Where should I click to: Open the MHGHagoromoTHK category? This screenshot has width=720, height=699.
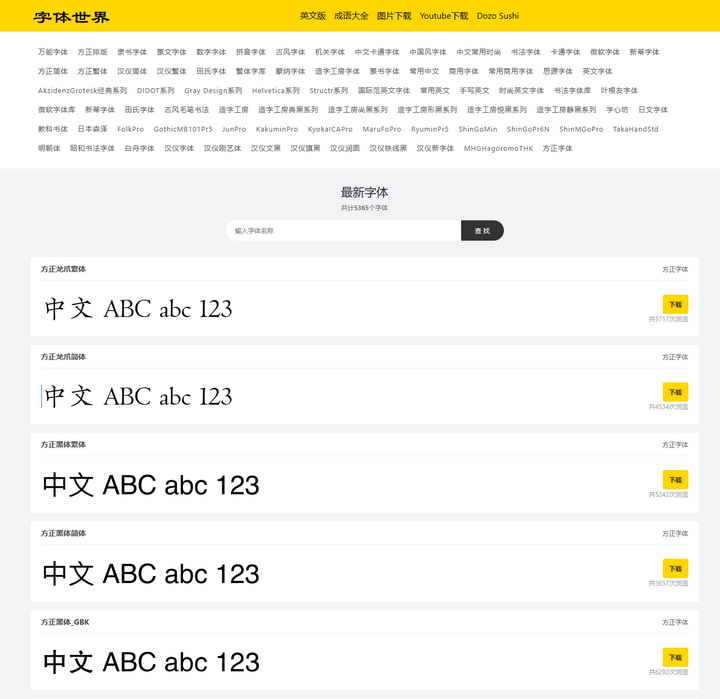[498, 148]
